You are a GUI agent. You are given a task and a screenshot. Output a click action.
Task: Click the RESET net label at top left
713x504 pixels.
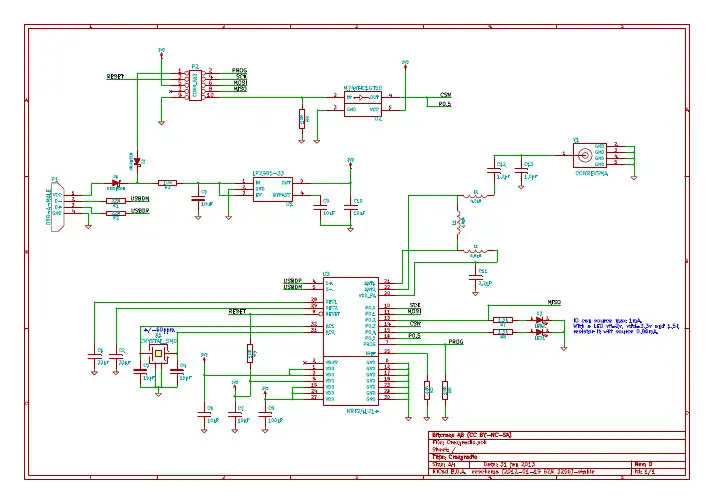coord(115,77)
